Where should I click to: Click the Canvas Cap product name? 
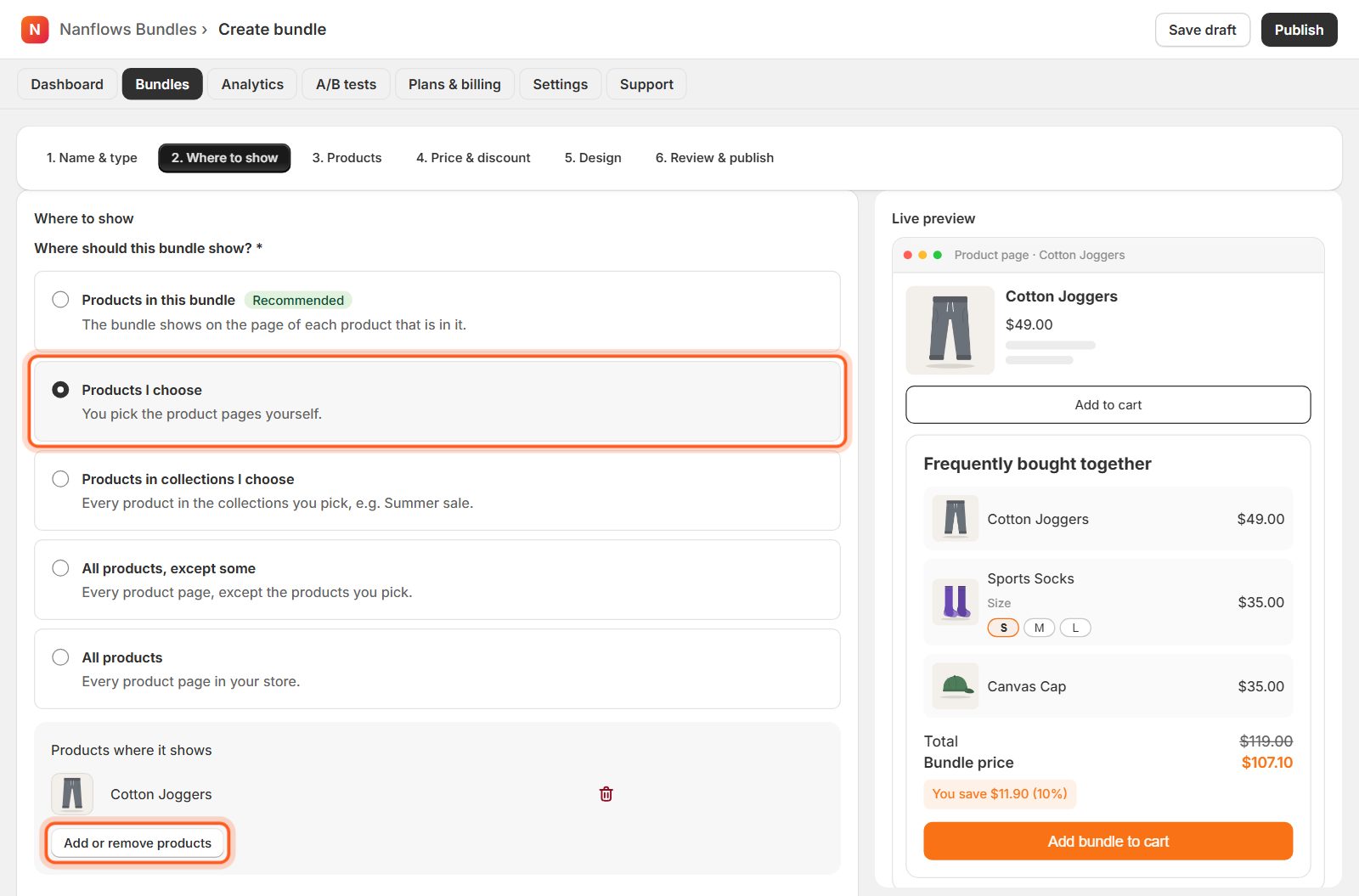click(x=1026, y=686)
